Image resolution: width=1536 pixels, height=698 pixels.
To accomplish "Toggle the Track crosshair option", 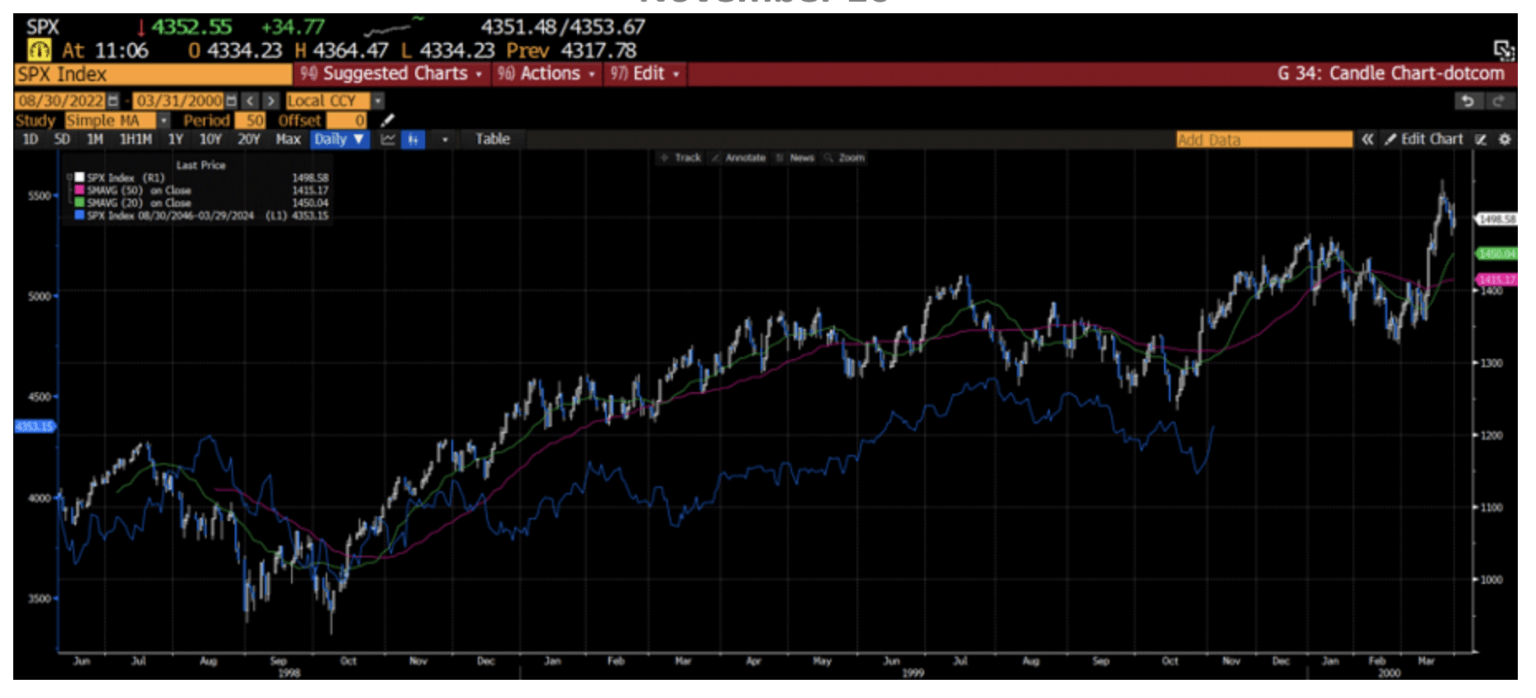I will point(681,158).
